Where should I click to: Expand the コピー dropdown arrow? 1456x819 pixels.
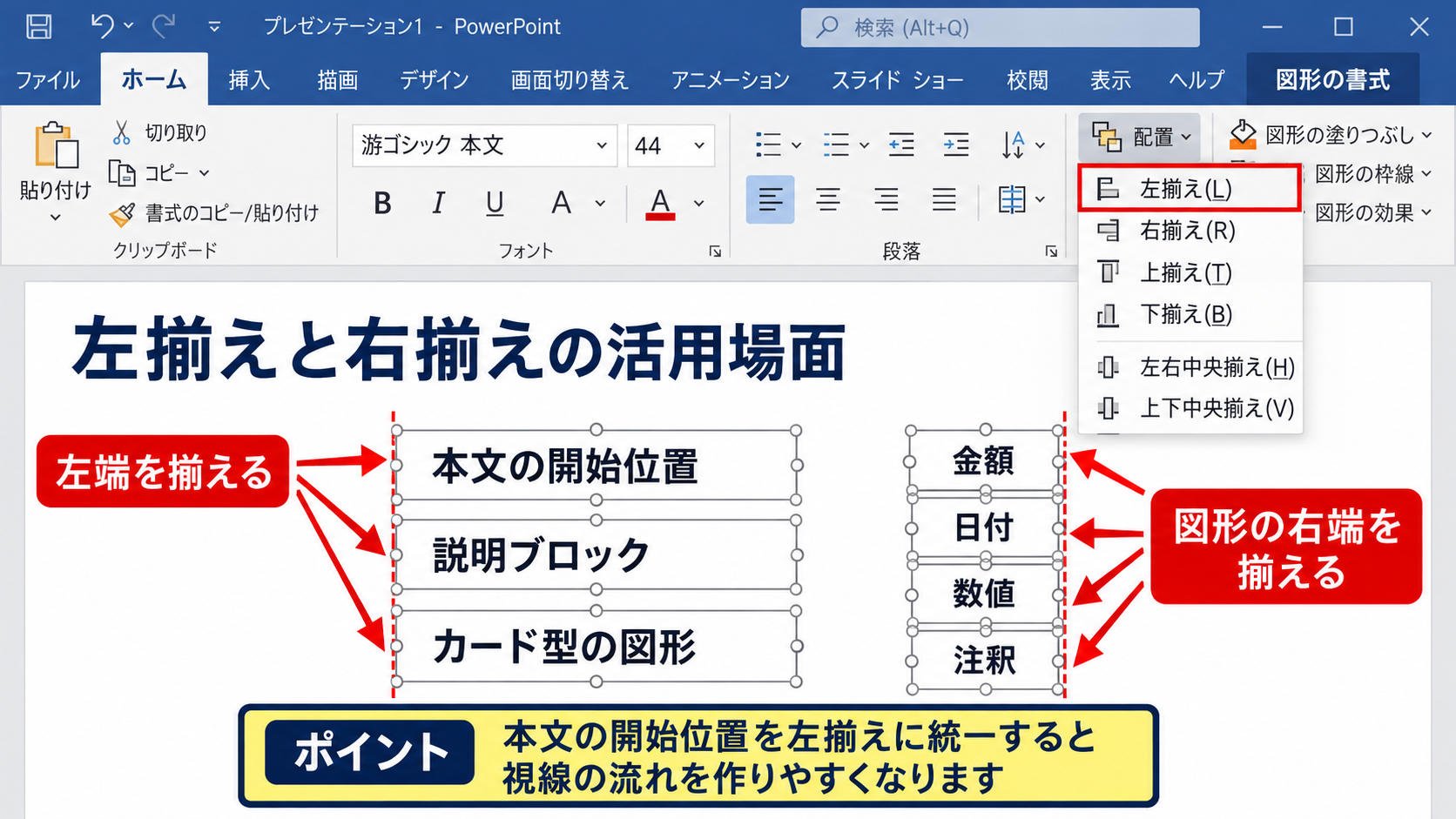coord(204,173)
